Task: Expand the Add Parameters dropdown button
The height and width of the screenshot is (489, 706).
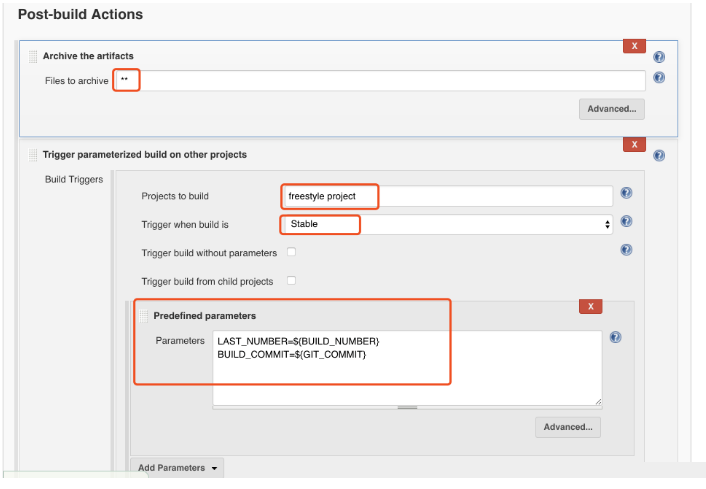Action: (177, 468)
